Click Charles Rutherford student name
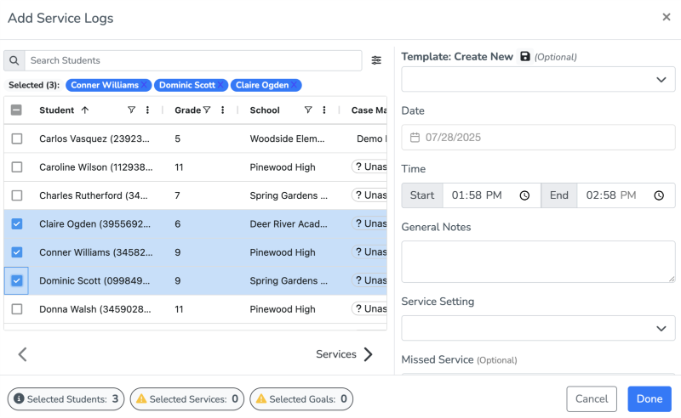 click(x=93, y=196)
